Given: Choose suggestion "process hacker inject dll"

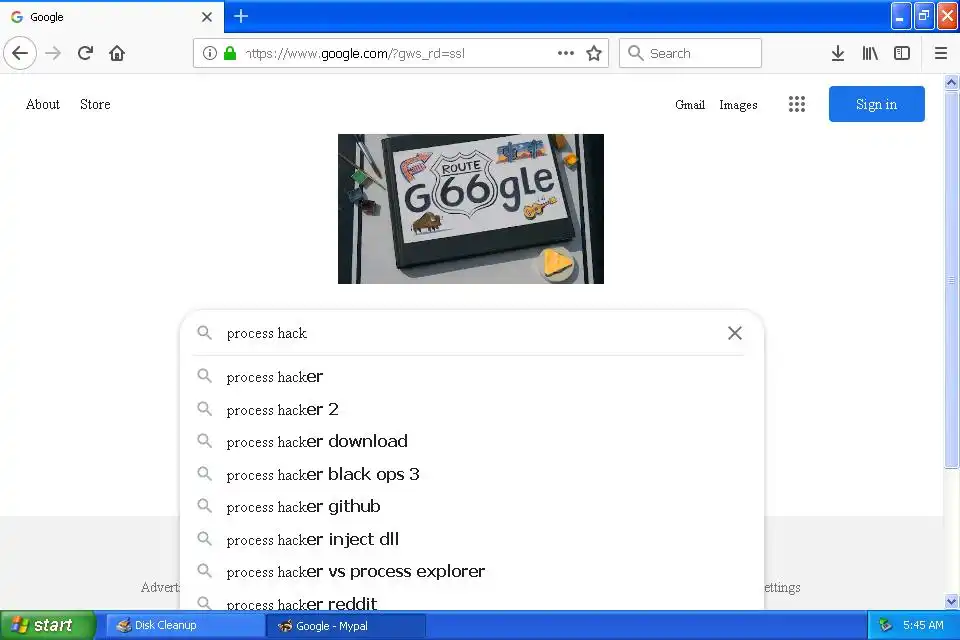Looking at the screenshot, I should coord(471,539).
